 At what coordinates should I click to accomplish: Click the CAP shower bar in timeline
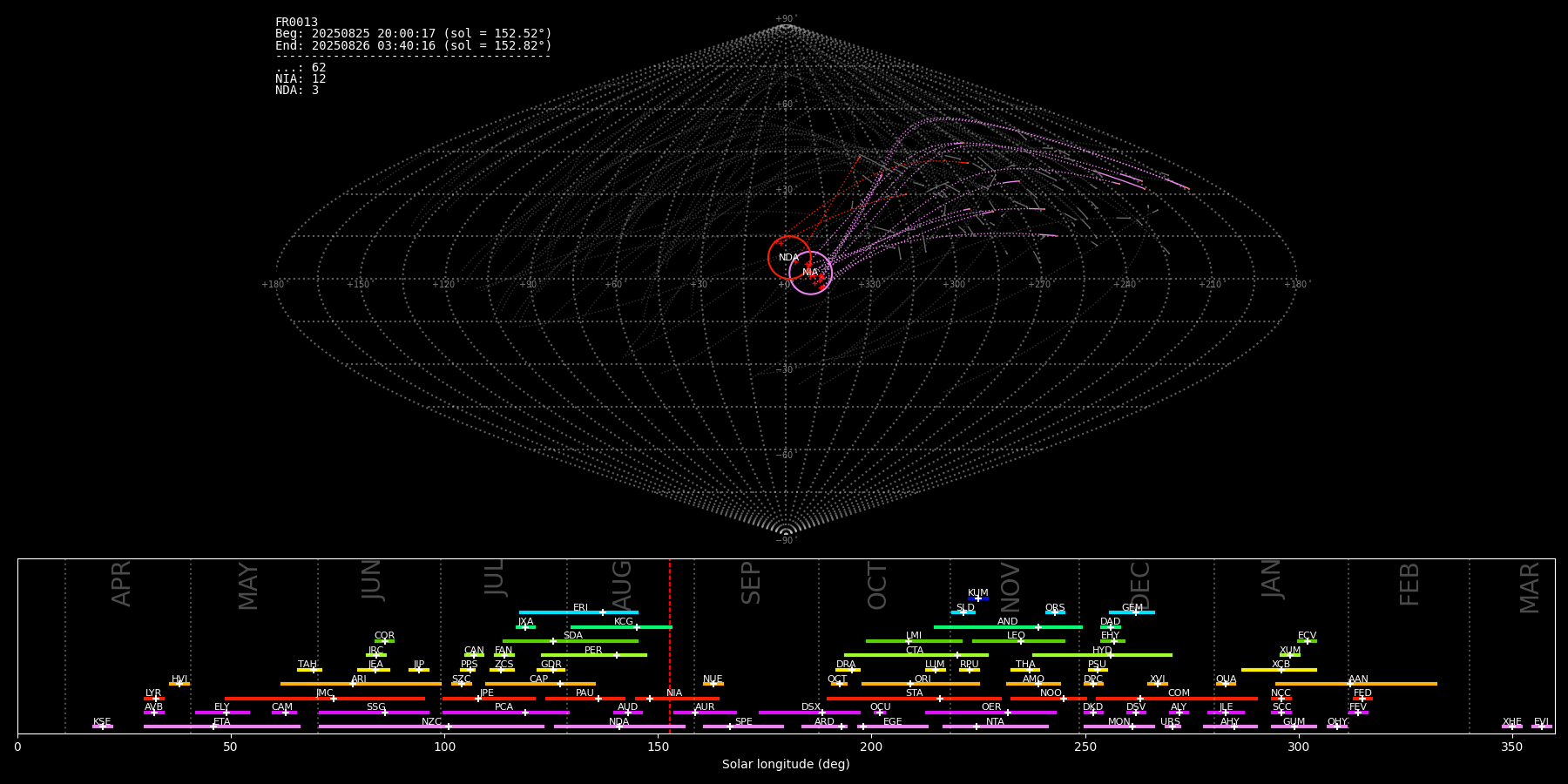540,684
